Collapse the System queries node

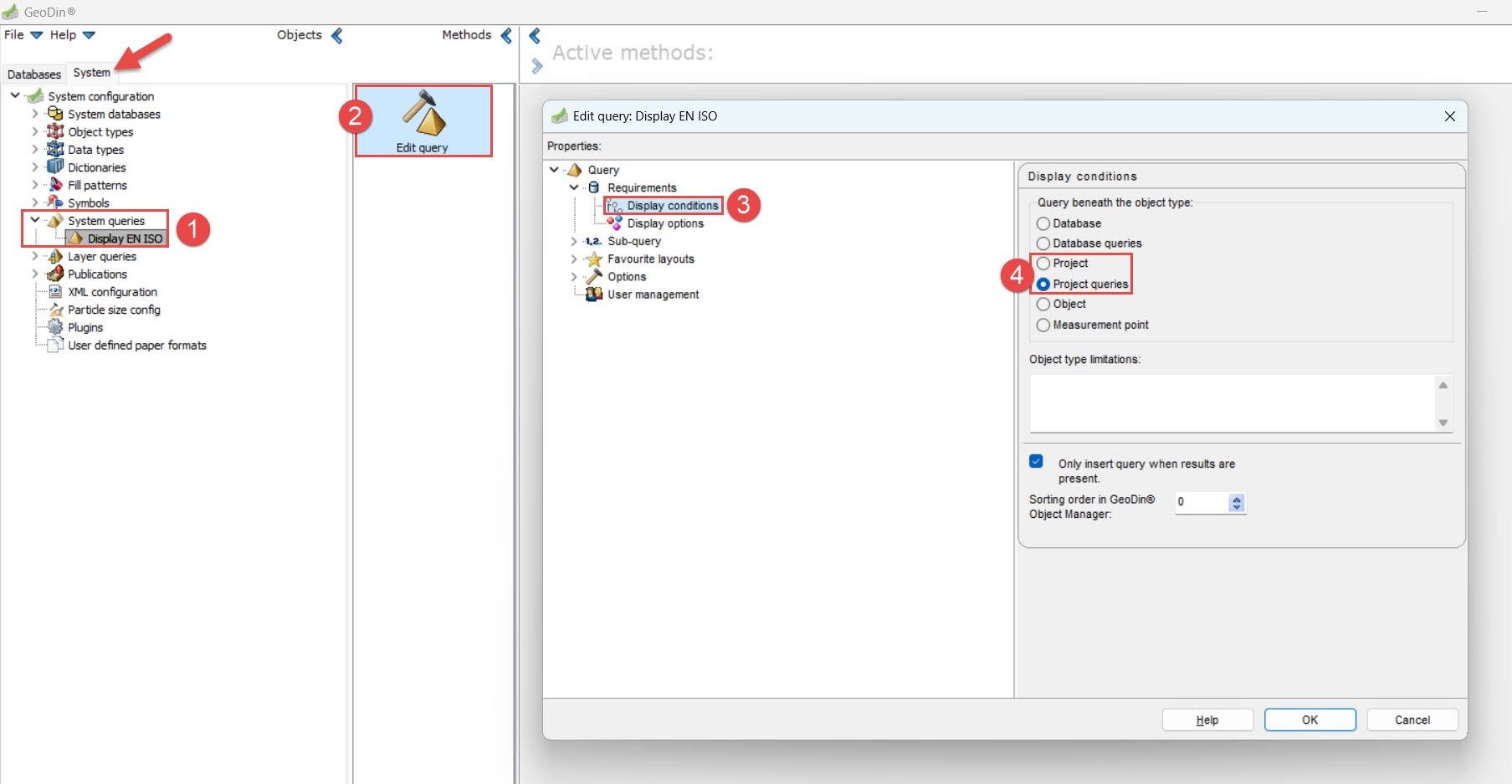35,220
